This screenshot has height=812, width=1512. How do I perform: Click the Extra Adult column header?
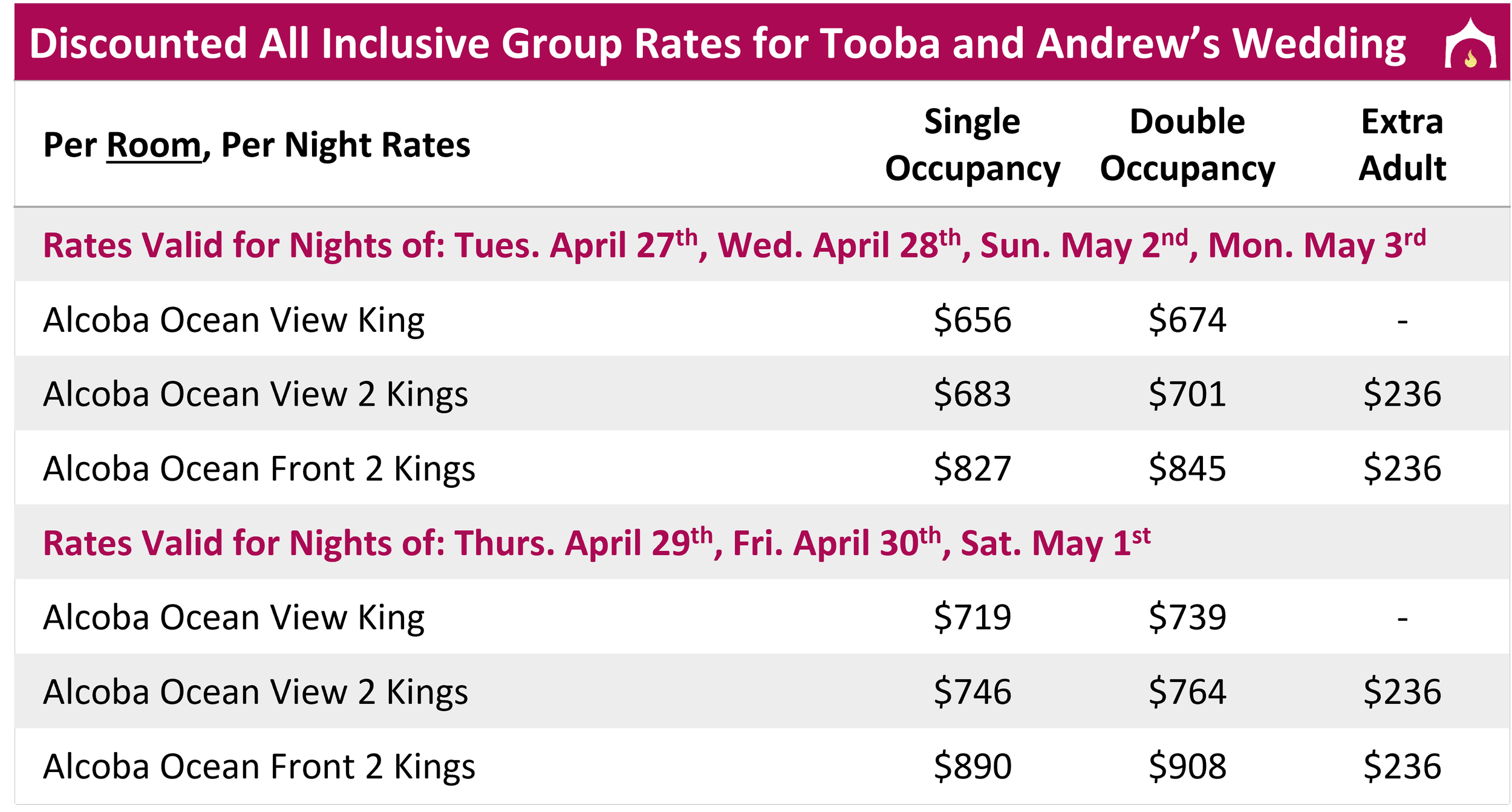(x=1402, y=145)
